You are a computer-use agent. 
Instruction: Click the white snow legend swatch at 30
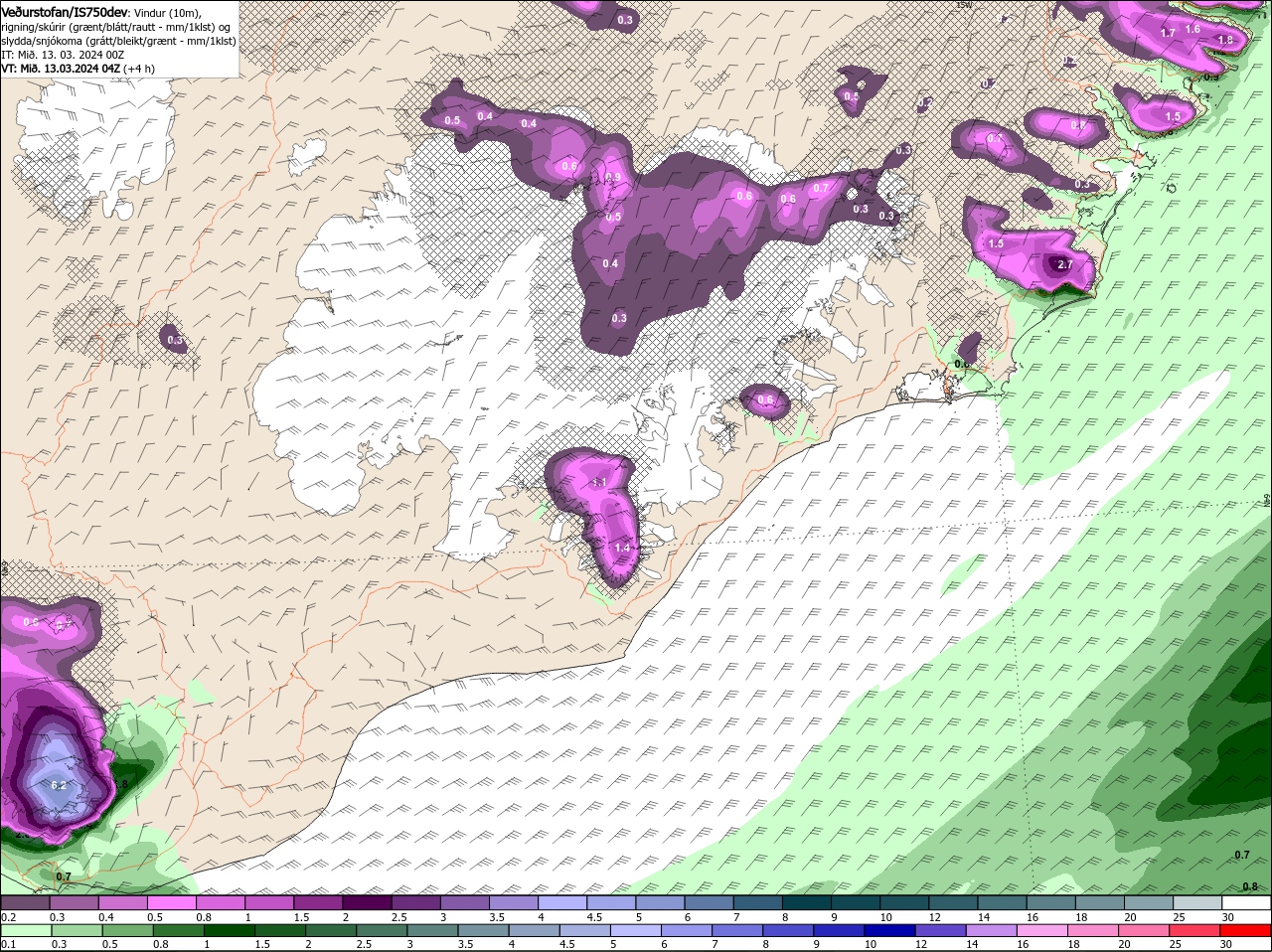point(1247,902)
